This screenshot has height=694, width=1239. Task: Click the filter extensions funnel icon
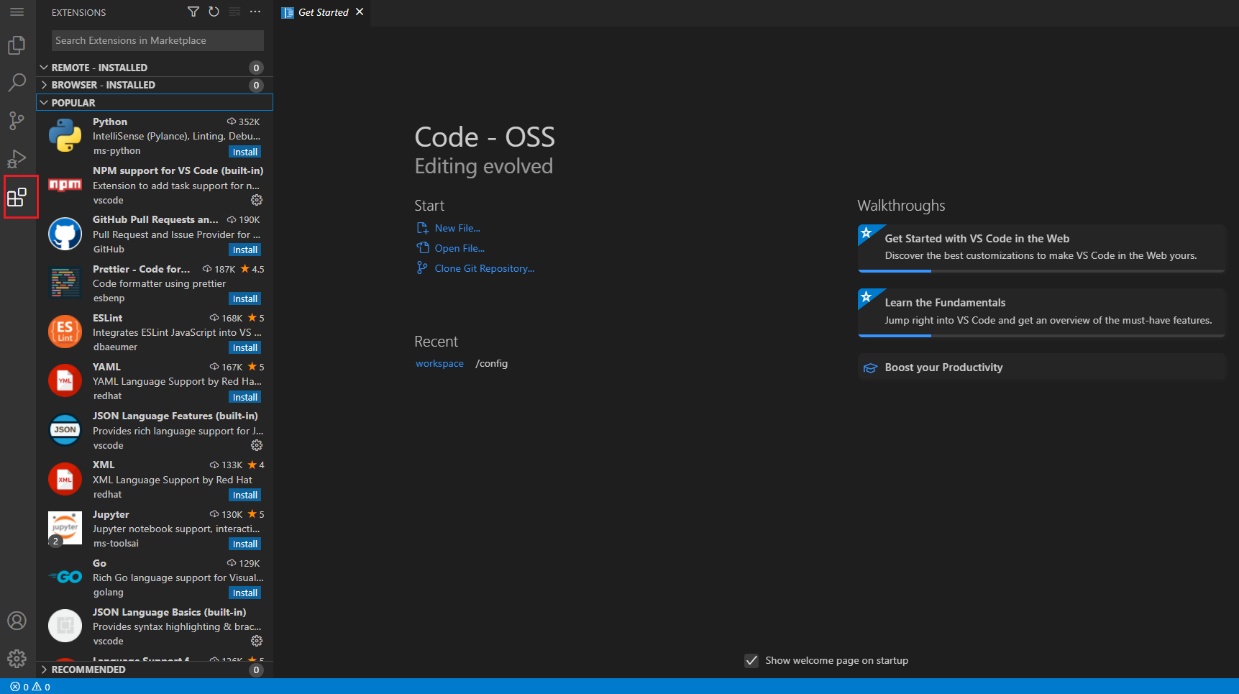click(x=194, y=12)
